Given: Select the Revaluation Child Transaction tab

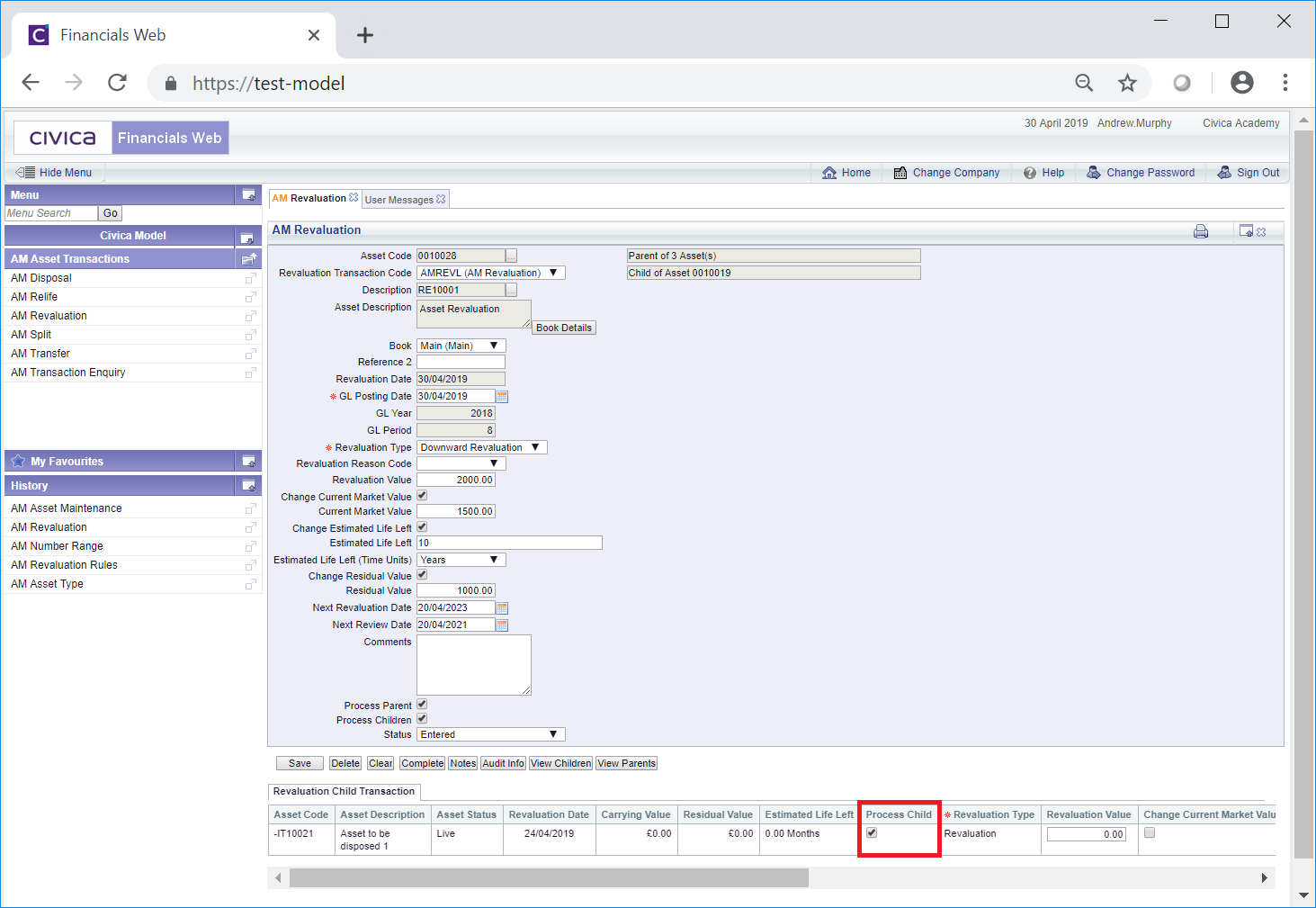Looking at the screenshot, I should [x=344, y=792].
